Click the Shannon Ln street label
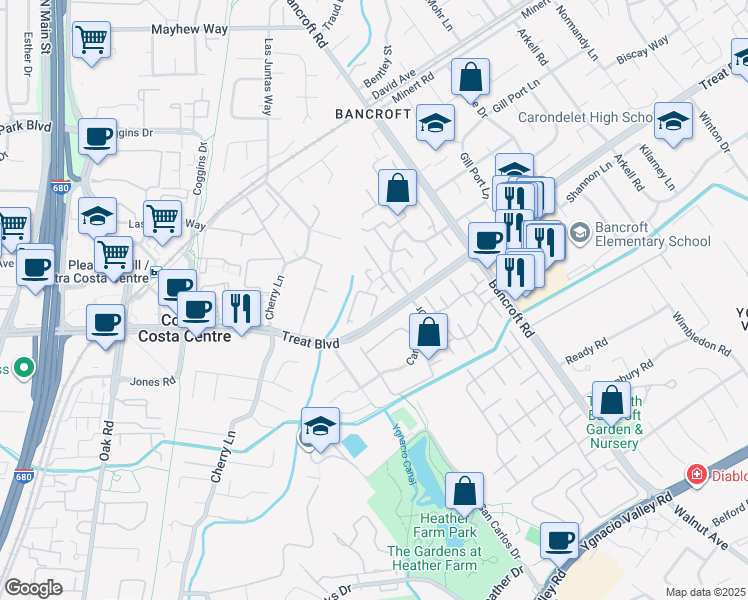Viewport: 748px width, 600px height. pos(589,182)
